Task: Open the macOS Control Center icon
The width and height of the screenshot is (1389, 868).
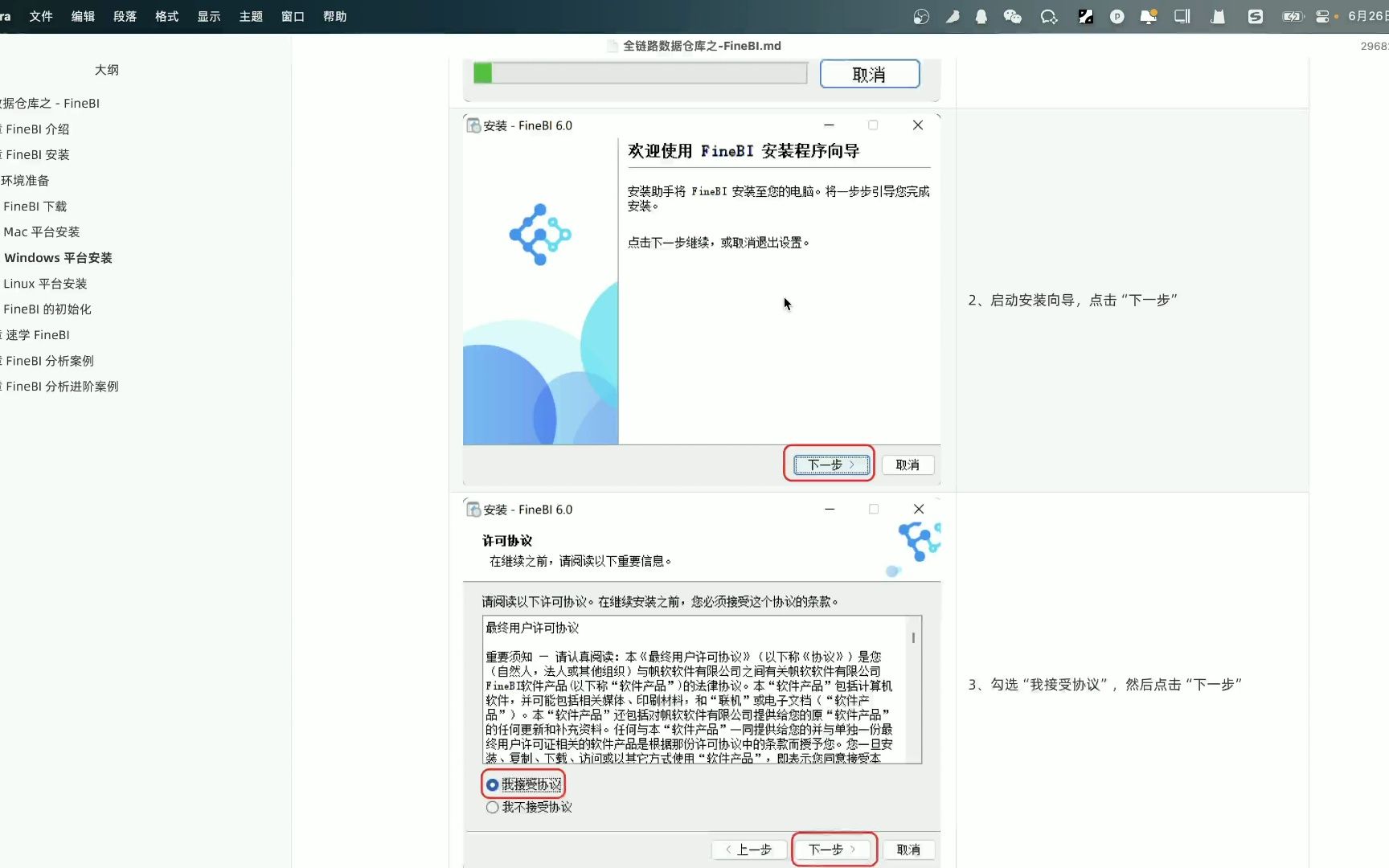Action: (x=1322, y=16)
